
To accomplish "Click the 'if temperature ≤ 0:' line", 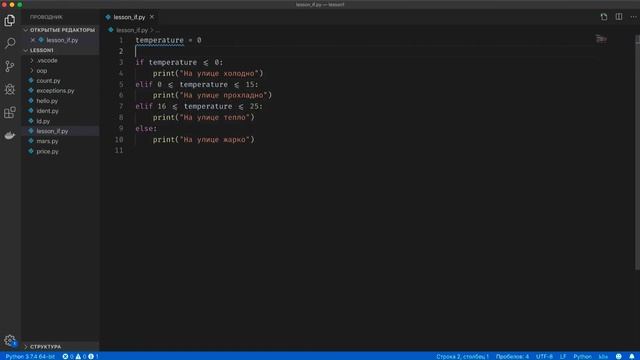I will point(179,62).
